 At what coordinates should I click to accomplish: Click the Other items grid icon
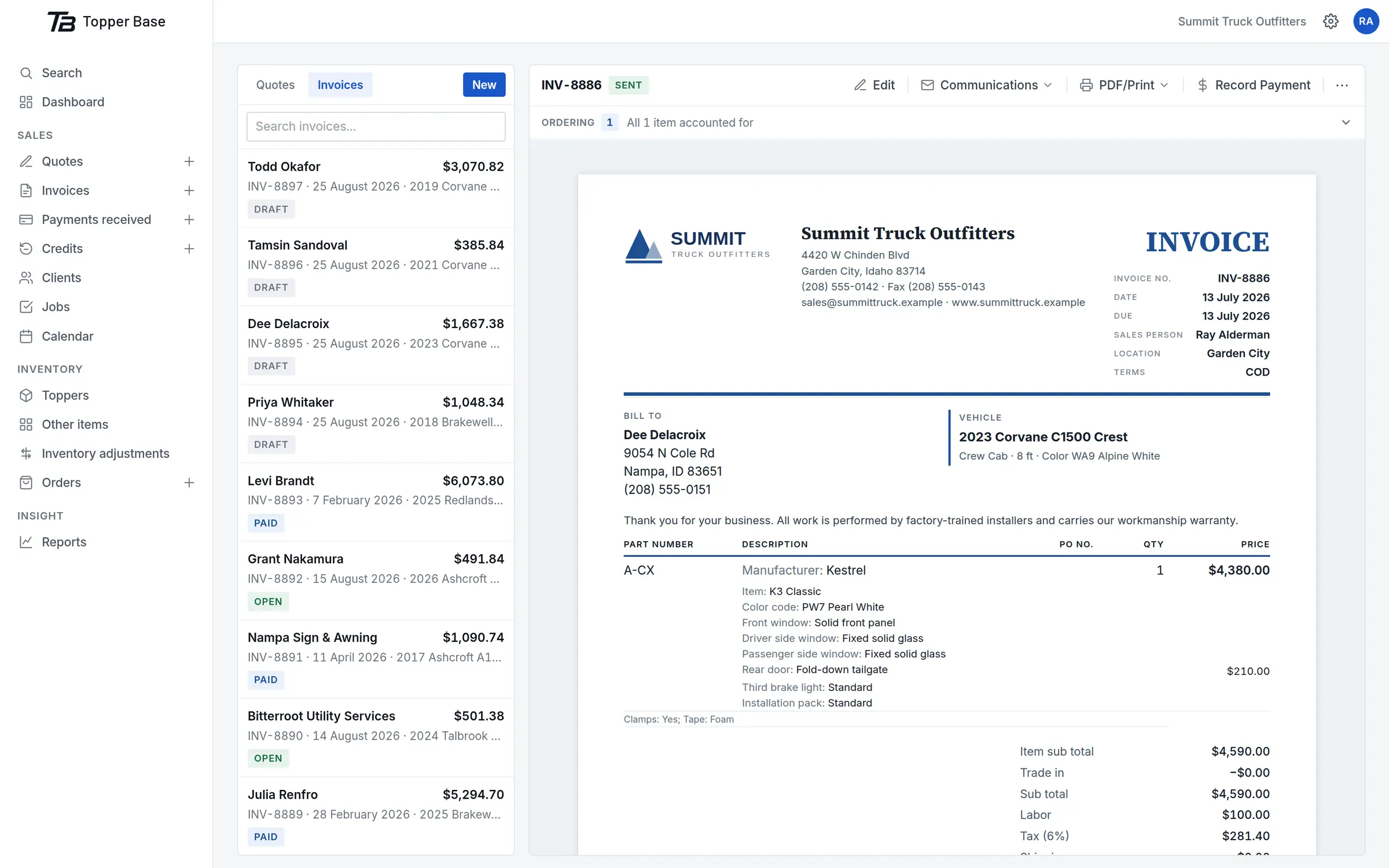(x=26, y=424)
